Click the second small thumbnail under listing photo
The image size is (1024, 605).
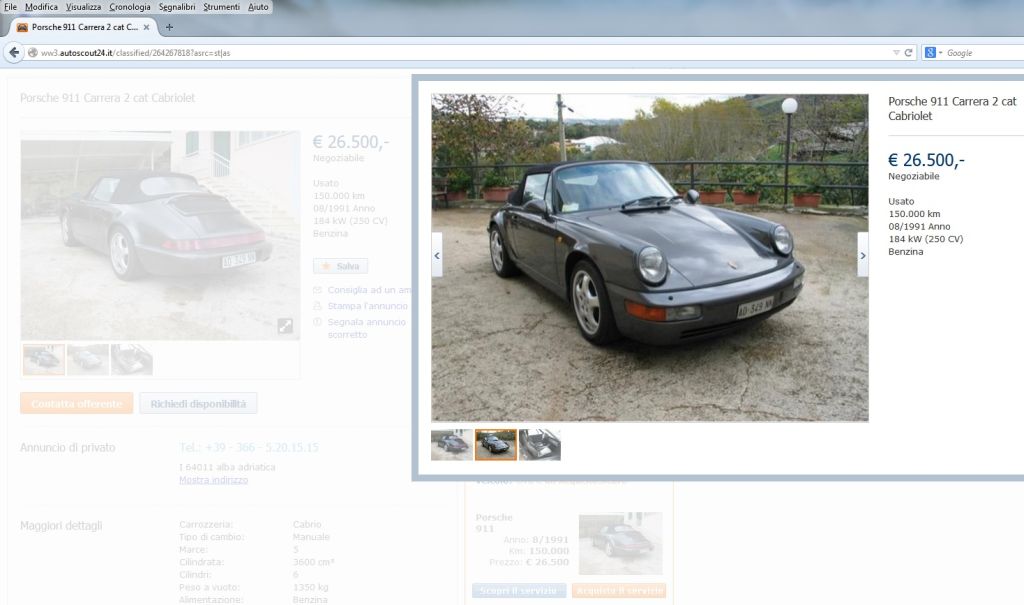coord(88,359)
